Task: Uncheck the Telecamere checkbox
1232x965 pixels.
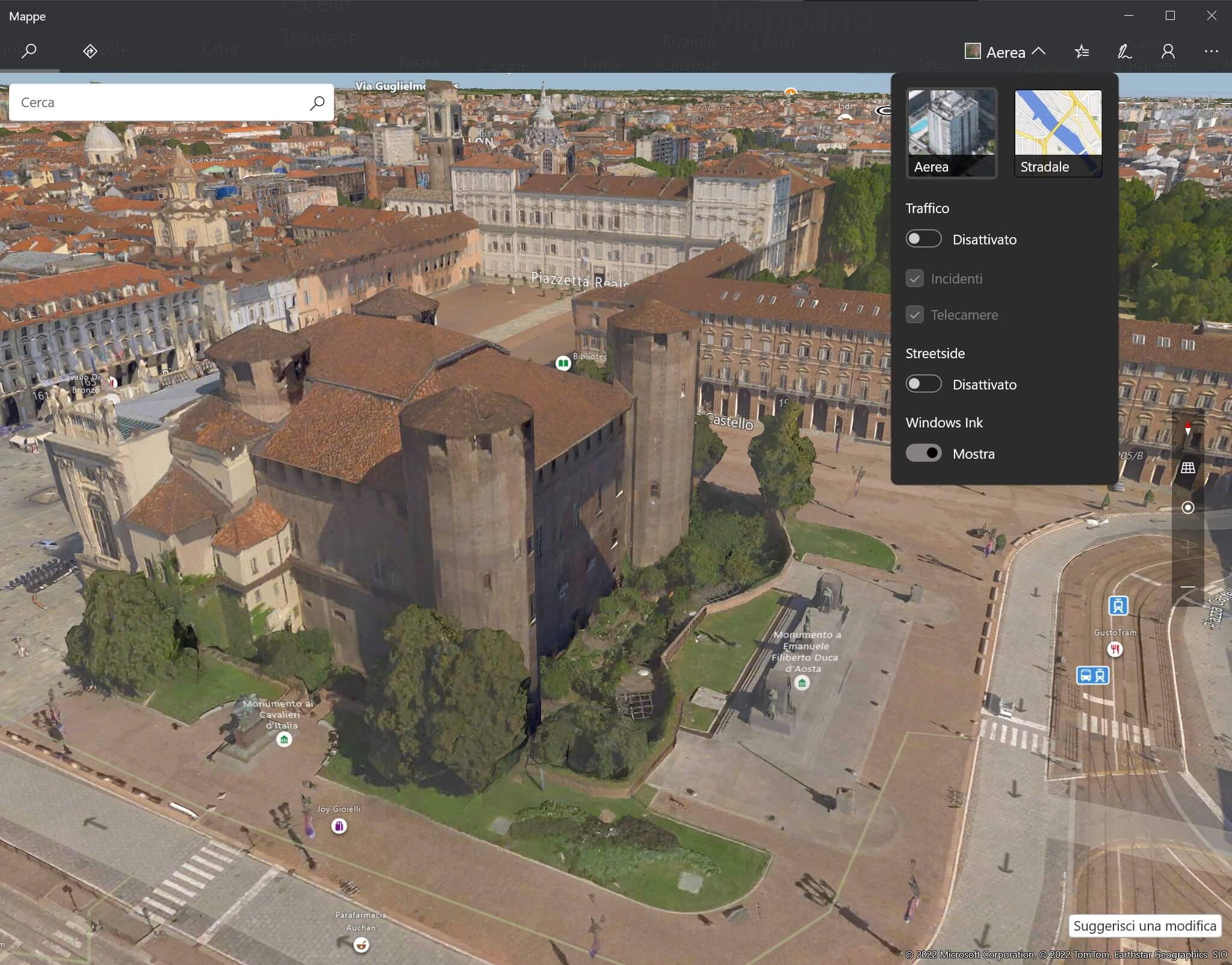Action: click(x=914, y=315)
